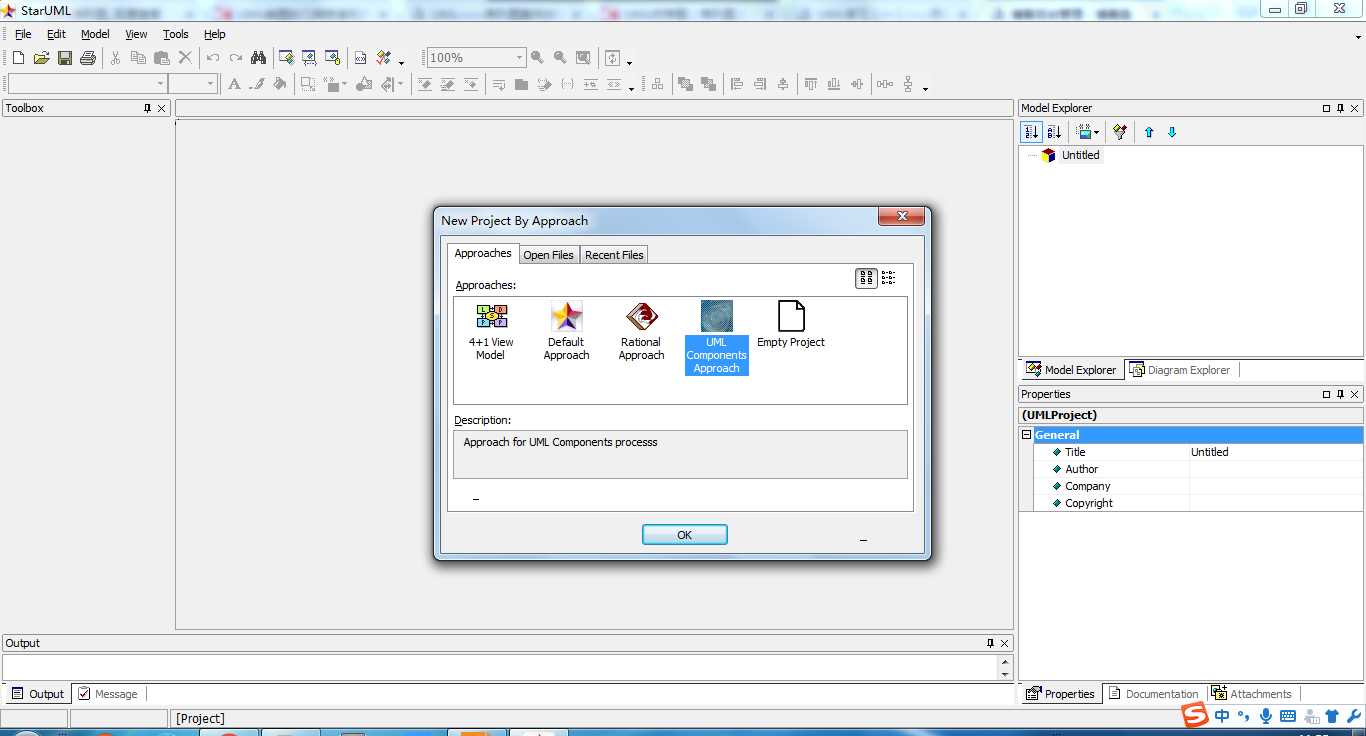Screen dimensions: 1366x736
Task: Open Model Explorer filter funnel icon
Action: (x=1120, y=132)
